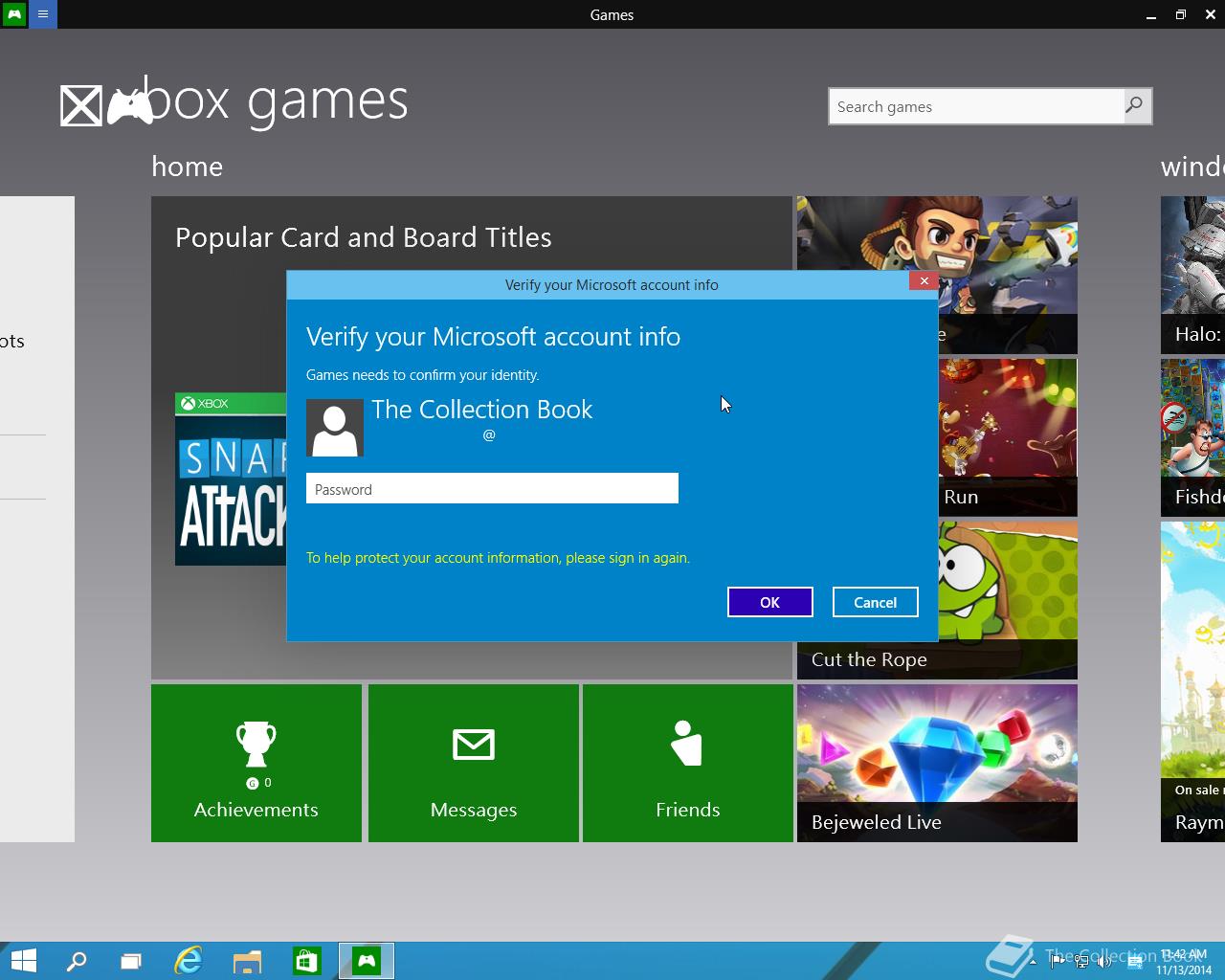Open the Jetpack Joyride game thumbnail

[x=937, y=234]
